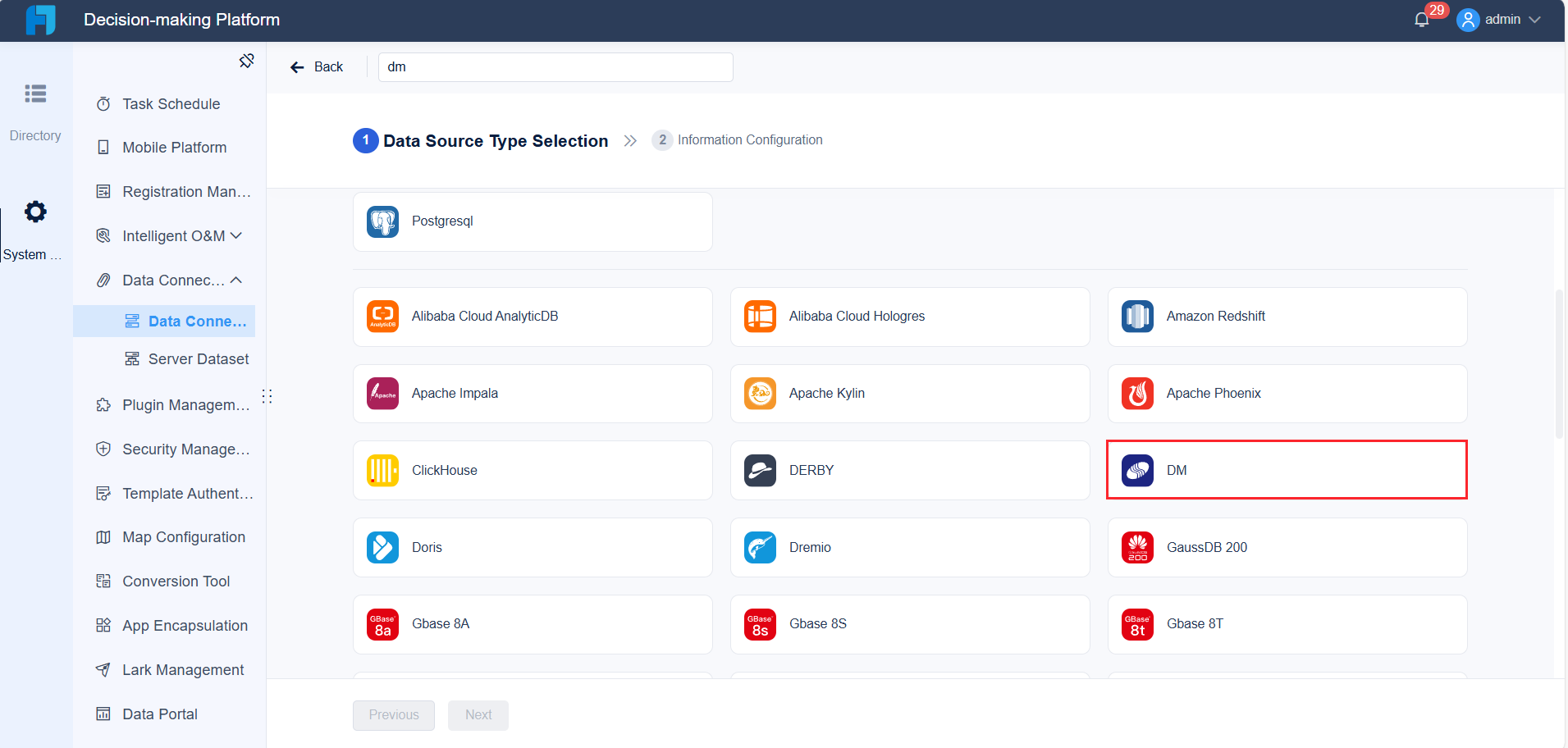Open the notification bell with 29 alerts
The image size is (1568, 748).
(1420, 18)
